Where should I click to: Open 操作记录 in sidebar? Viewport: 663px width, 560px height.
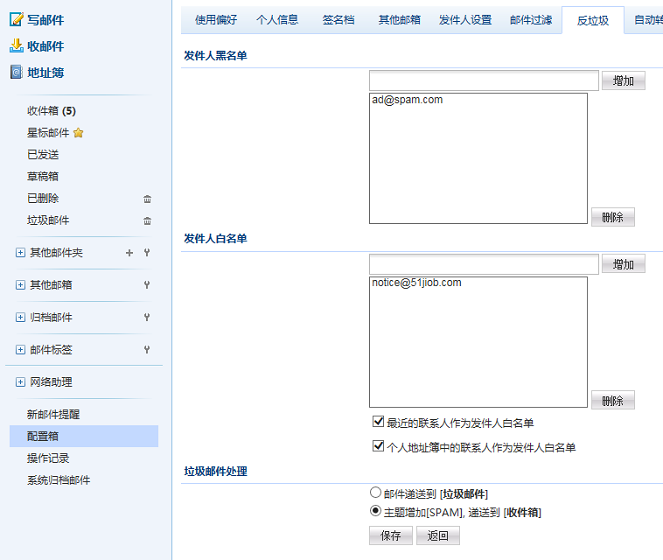(x=48, y=458)
